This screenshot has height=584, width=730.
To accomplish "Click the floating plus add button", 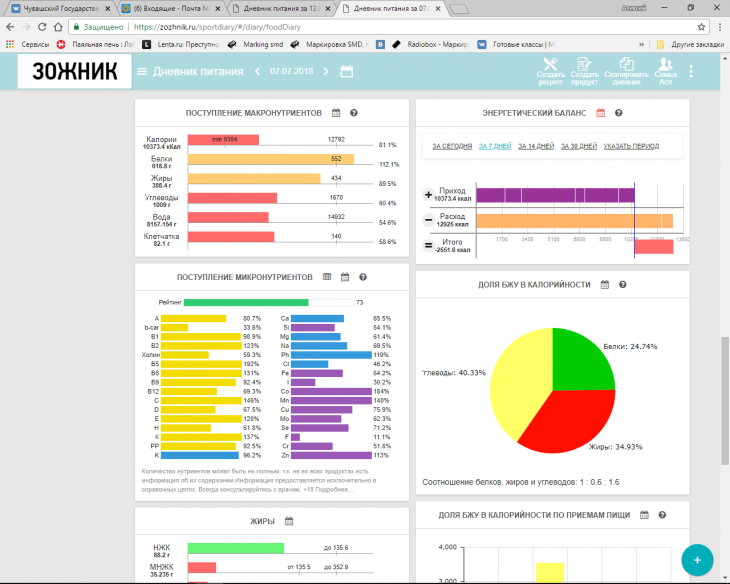I will [697, 558].
